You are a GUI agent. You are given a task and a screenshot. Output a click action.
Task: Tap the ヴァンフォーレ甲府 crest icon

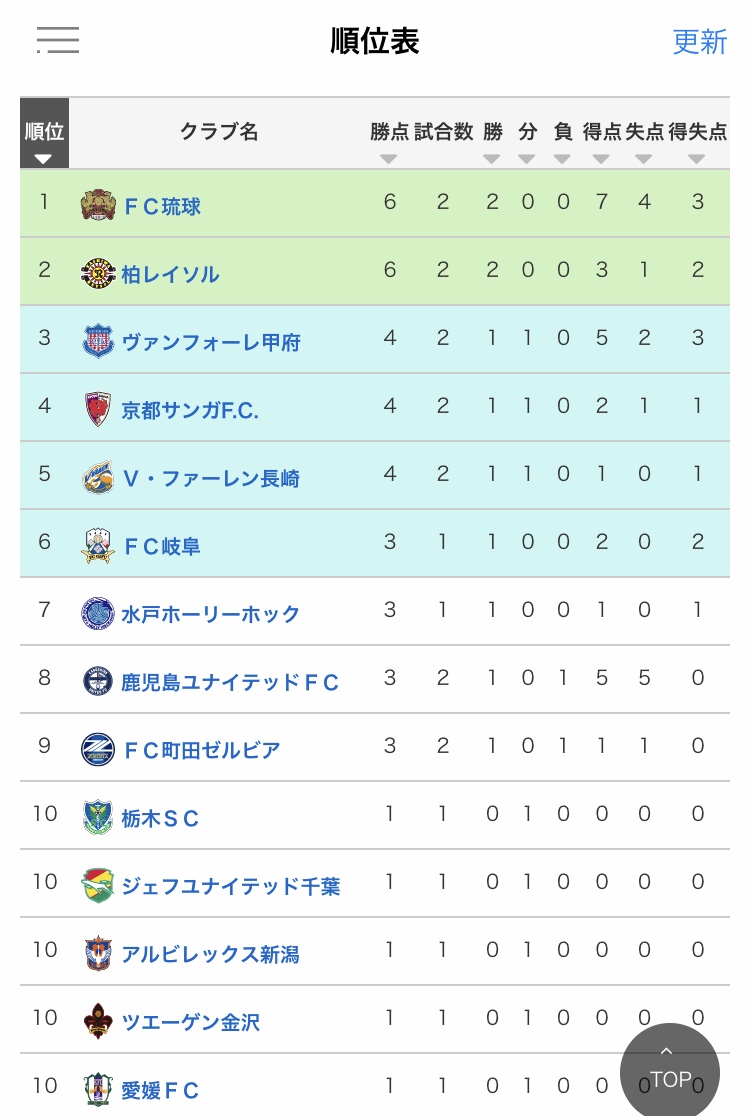coord(98,341)
